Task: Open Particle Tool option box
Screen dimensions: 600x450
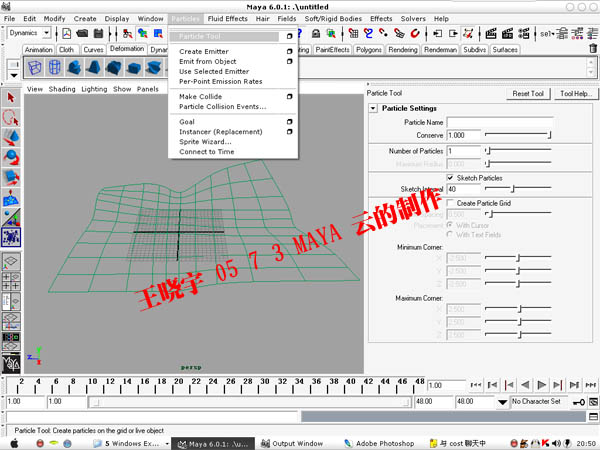Action: tap(289, 36)
